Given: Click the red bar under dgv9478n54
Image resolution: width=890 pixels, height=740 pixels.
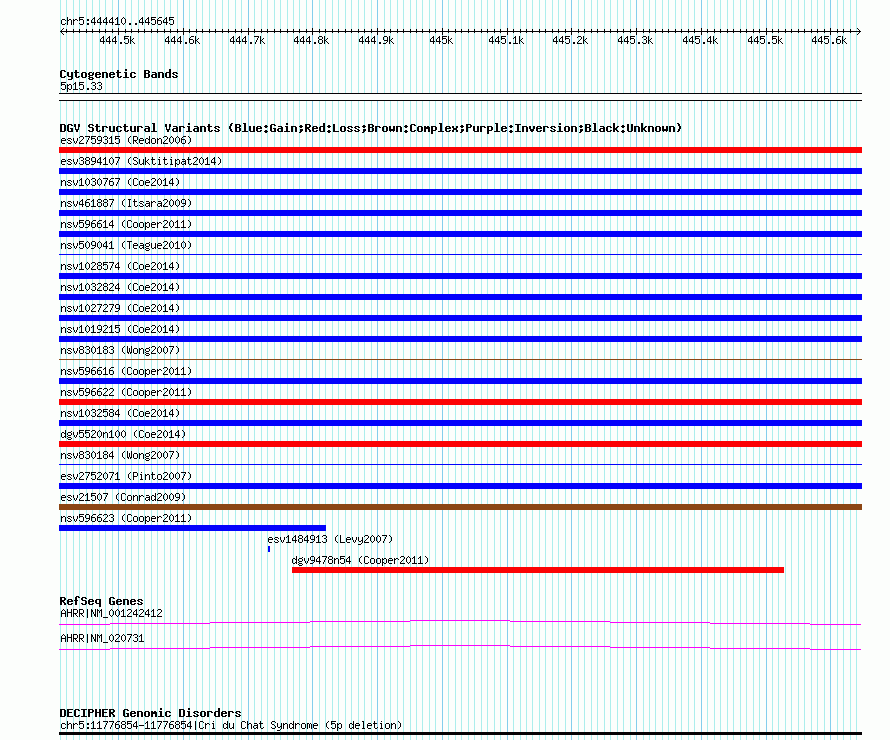Looking at the screenshot, I should pos(538,570).
